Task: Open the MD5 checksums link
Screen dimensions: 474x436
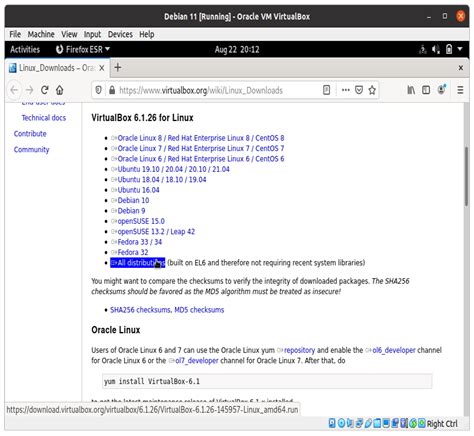Action: [x=199, y=310]
